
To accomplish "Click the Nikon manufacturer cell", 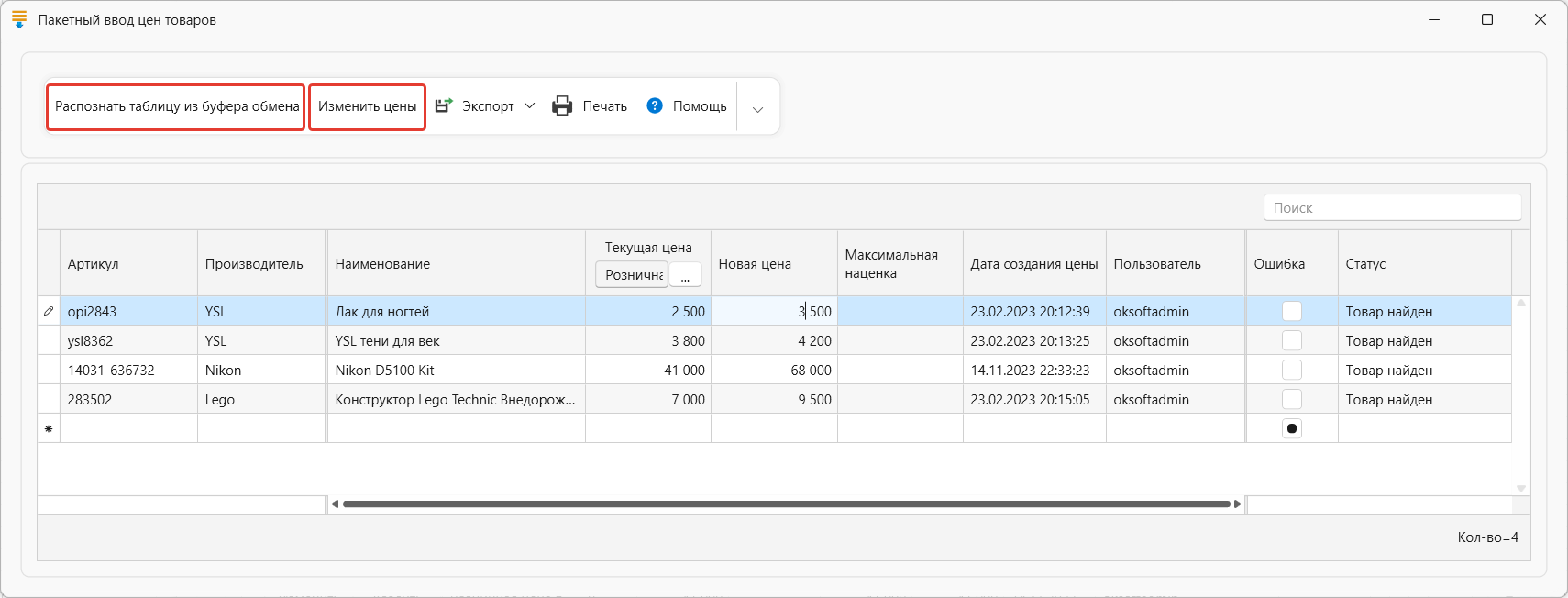I will (x=261, y=370).
